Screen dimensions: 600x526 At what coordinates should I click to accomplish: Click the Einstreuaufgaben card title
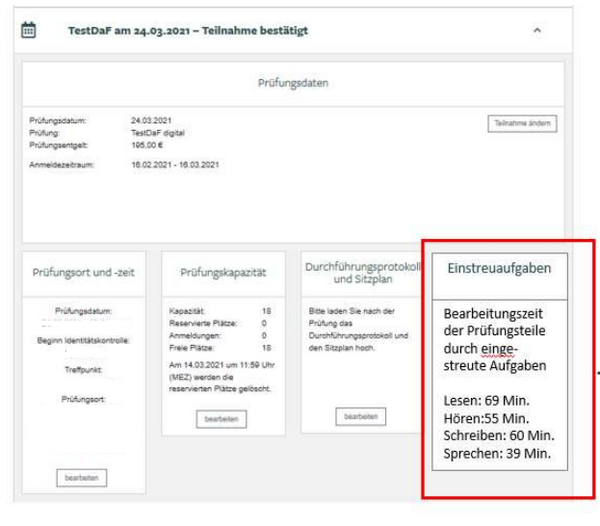(x=499, y=268)
